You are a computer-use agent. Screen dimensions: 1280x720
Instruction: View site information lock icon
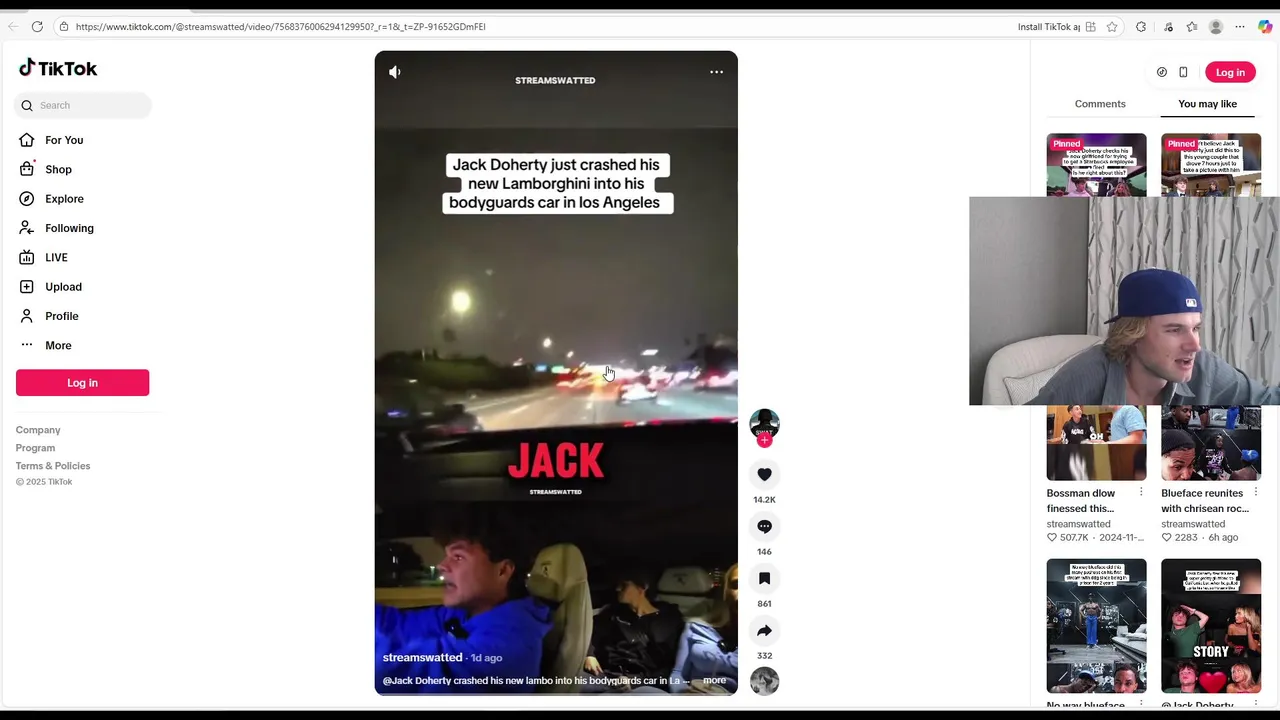[x=63, y=27]
